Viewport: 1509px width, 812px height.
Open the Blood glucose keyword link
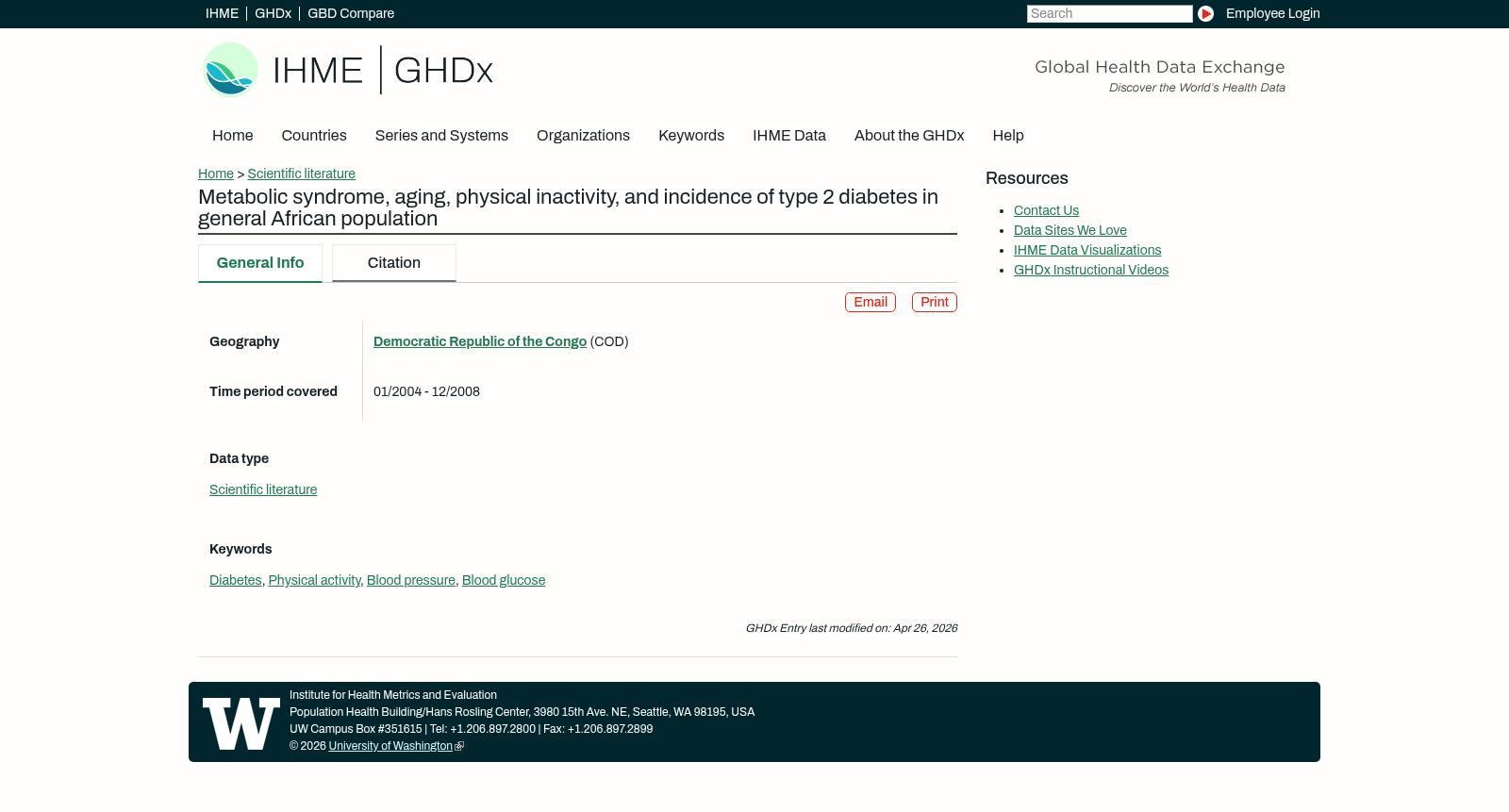(x=504, y=581)
